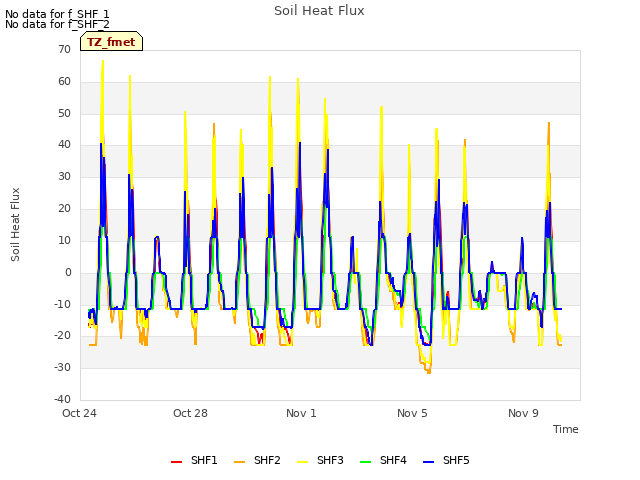The image size is (640, 480).
Task: Click the 70 y-axis tick label
Action: tap(64, 49)
